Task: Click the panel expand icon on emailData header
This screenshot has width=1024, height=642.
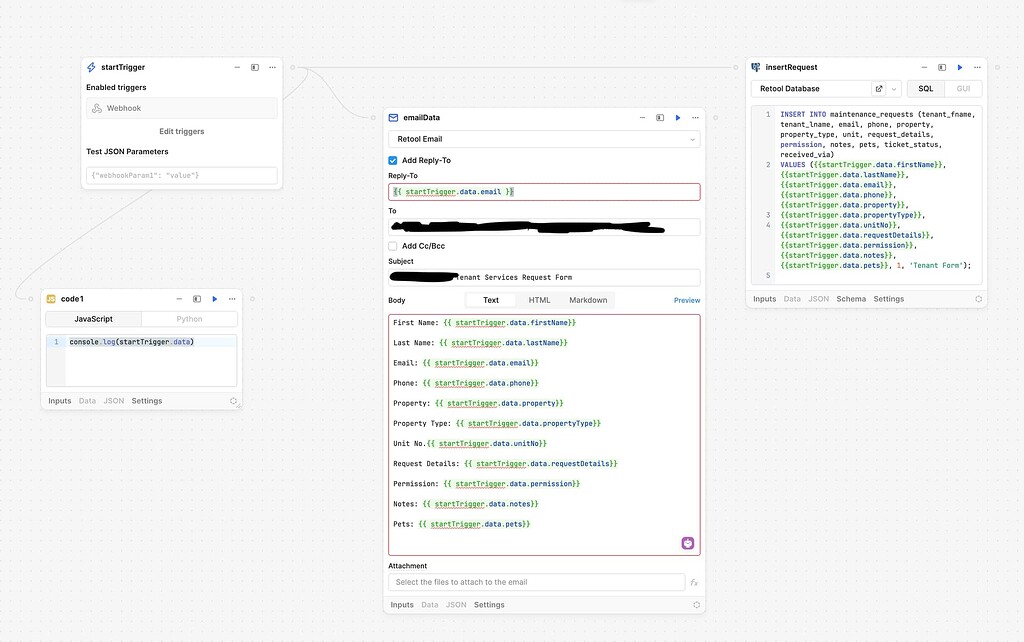Action: point(659,117)
